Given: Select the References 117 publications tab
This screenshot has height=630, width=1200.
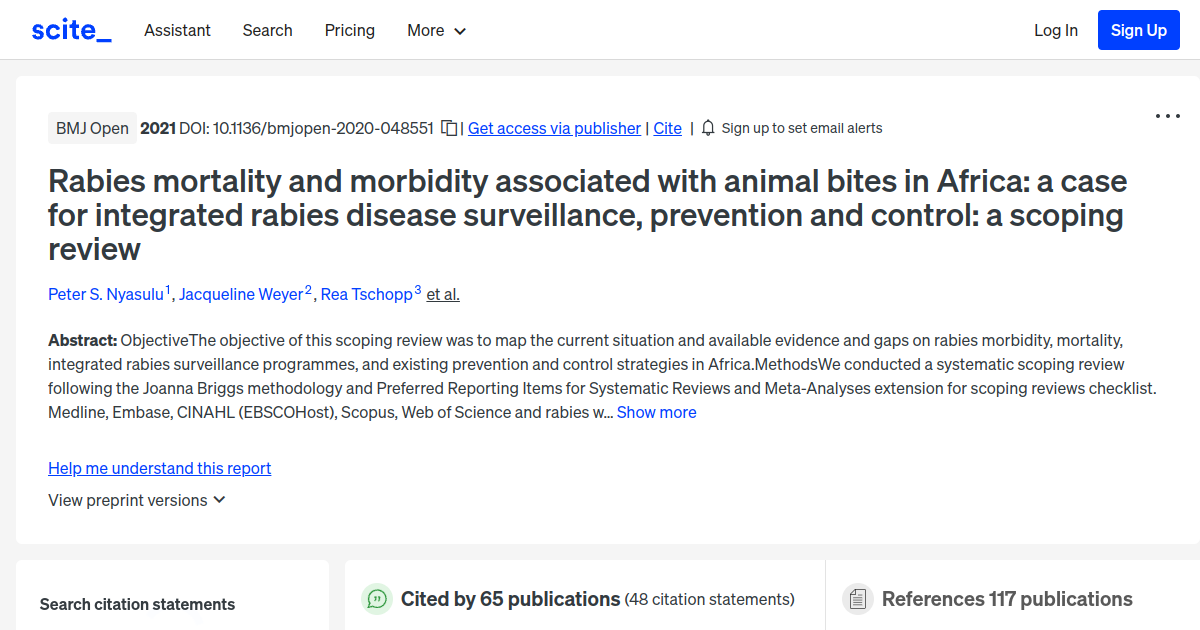Looking at the screenshot, I should coord(1006,599).
